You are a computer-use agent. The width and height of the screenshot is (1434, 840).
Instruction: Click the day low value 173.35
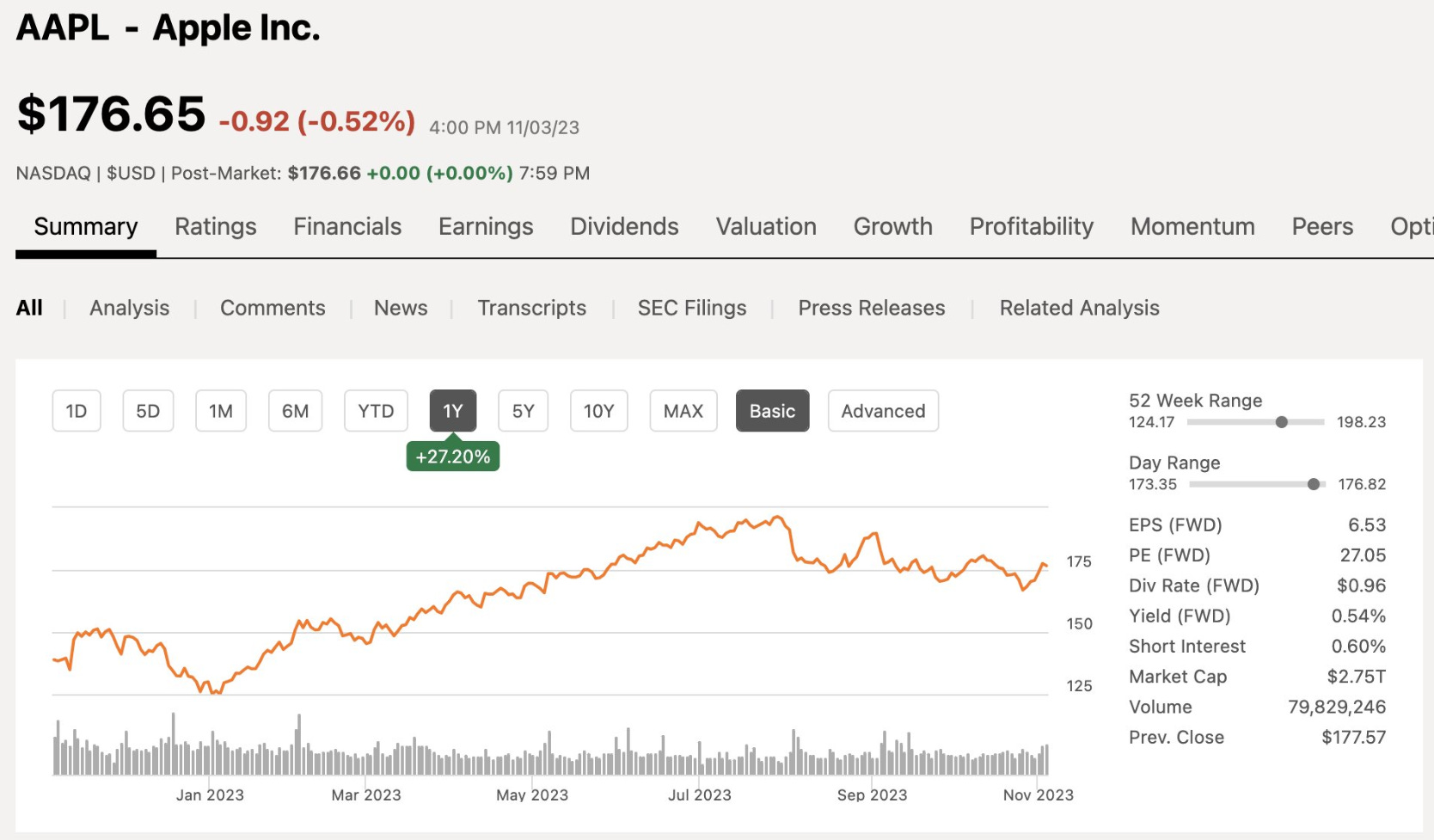click(x=1153, y=485)
